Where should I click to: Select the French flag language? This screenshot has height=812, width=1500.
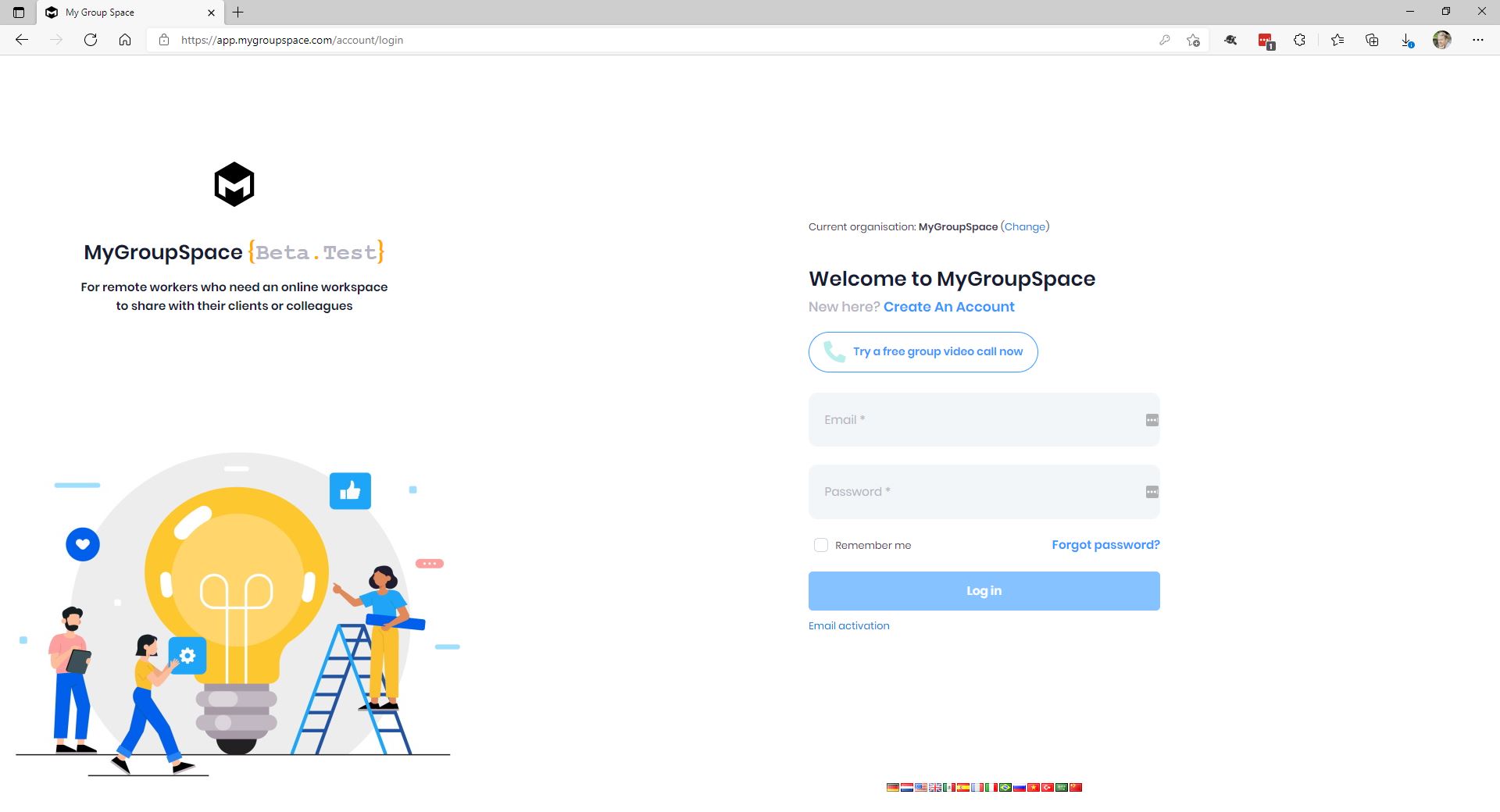click(x=977, y=787)
